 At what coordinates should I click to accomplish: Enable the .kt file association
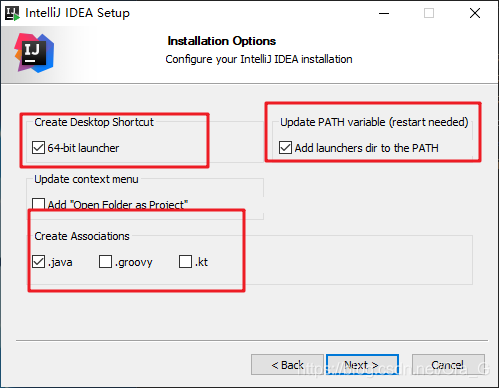185,262
